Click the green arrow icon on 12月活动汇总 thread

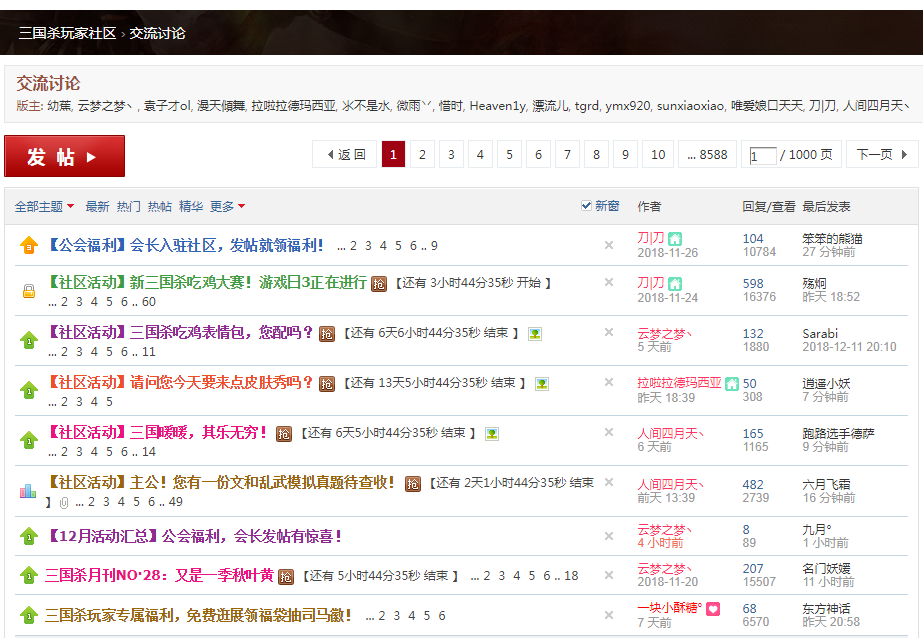pos(28,536)
